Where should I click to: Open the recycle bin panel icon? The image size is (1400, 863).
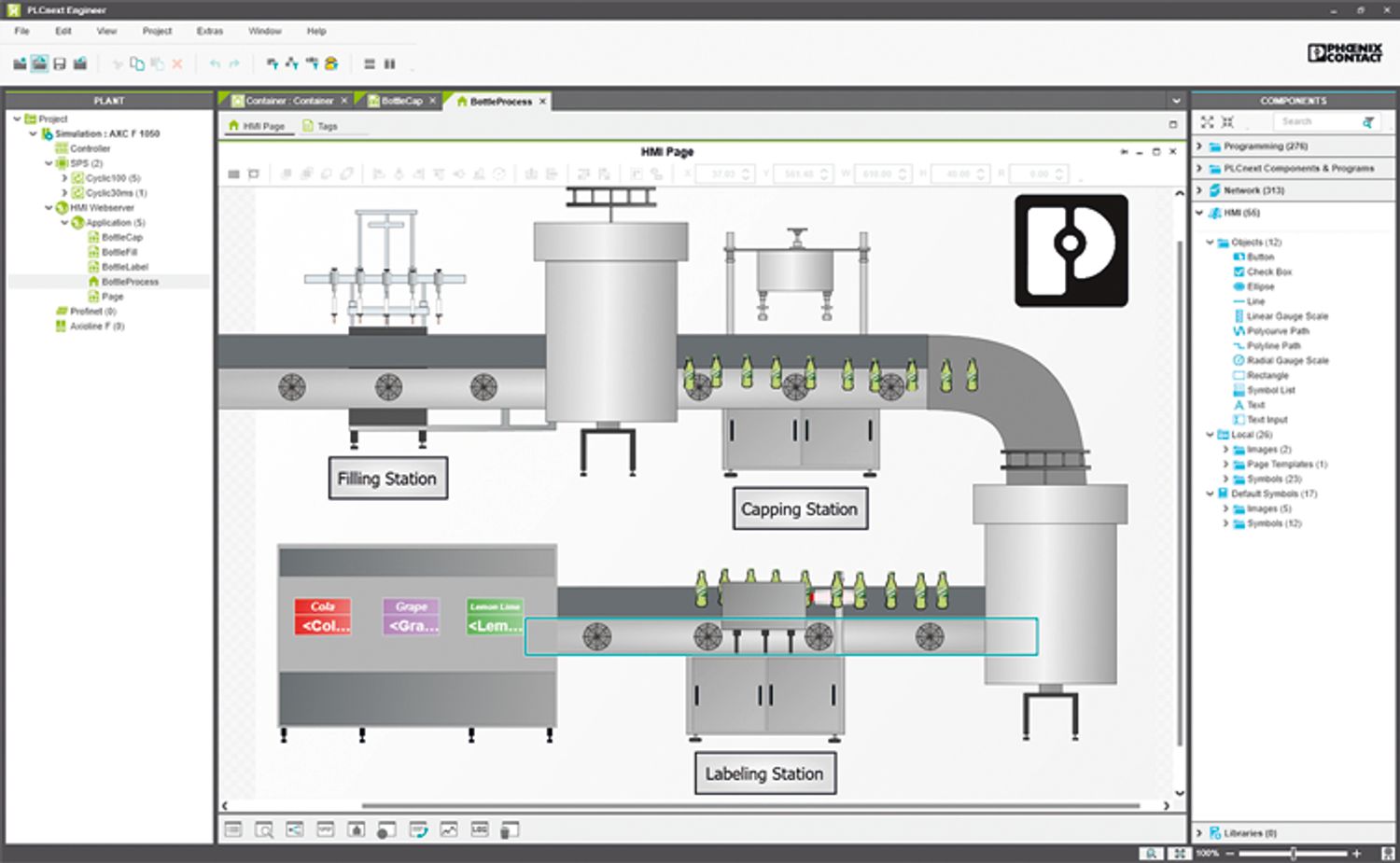click(x=509, y=829)
